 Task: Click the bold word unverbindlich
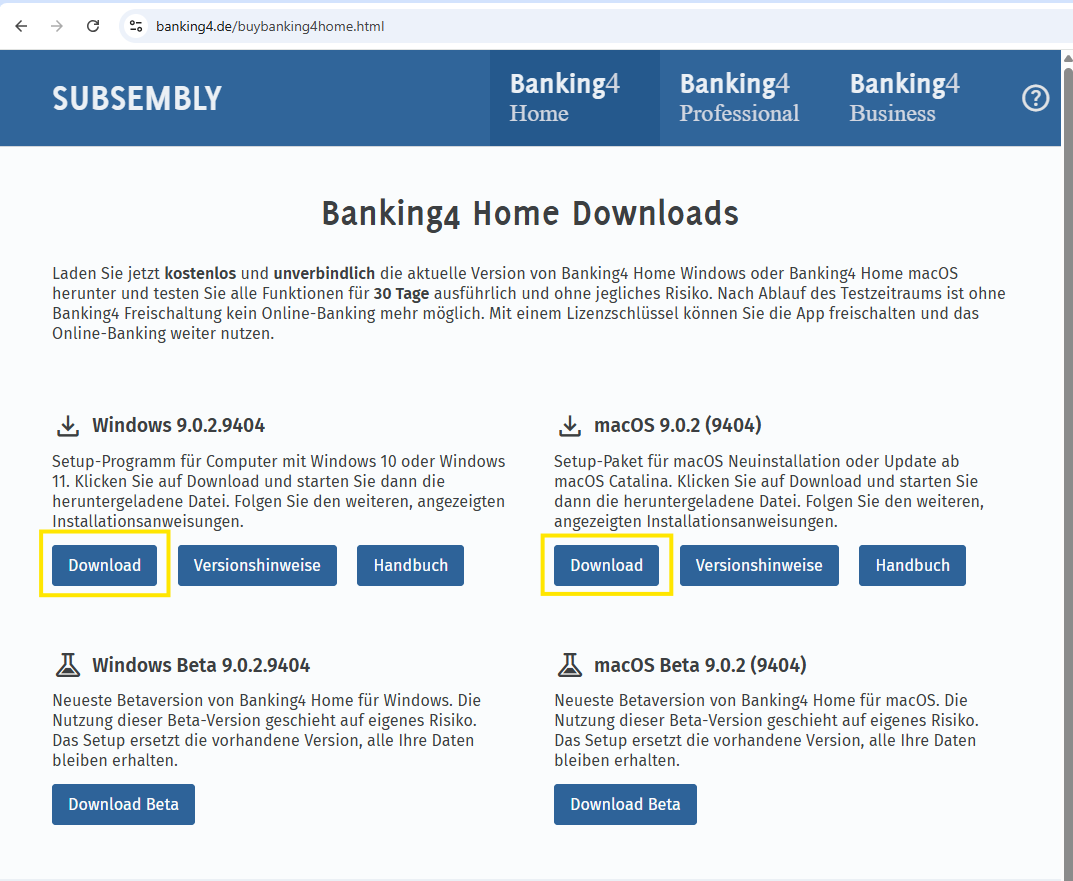tap(324, 273)
